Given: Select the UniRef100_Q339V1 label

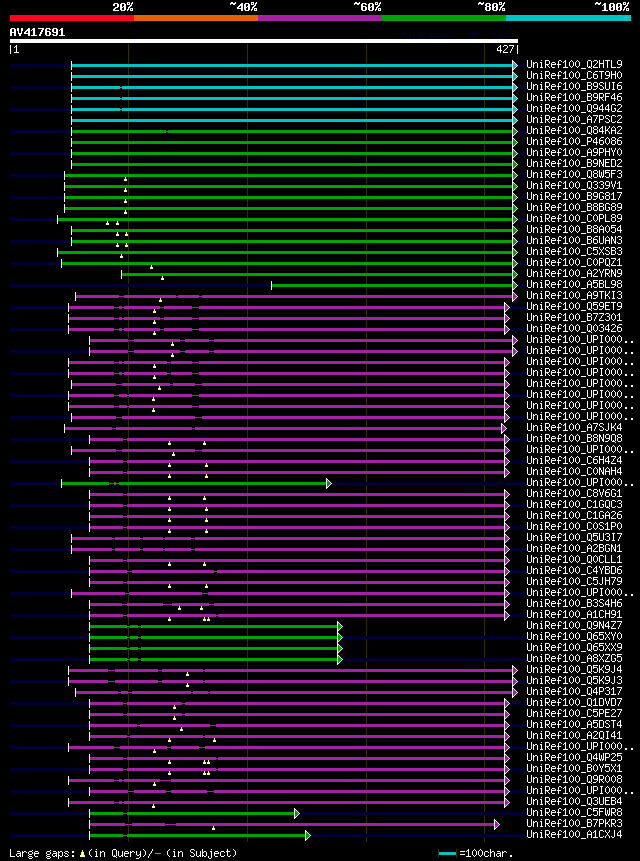Looking at the screenshot, I should pos(574,186).
